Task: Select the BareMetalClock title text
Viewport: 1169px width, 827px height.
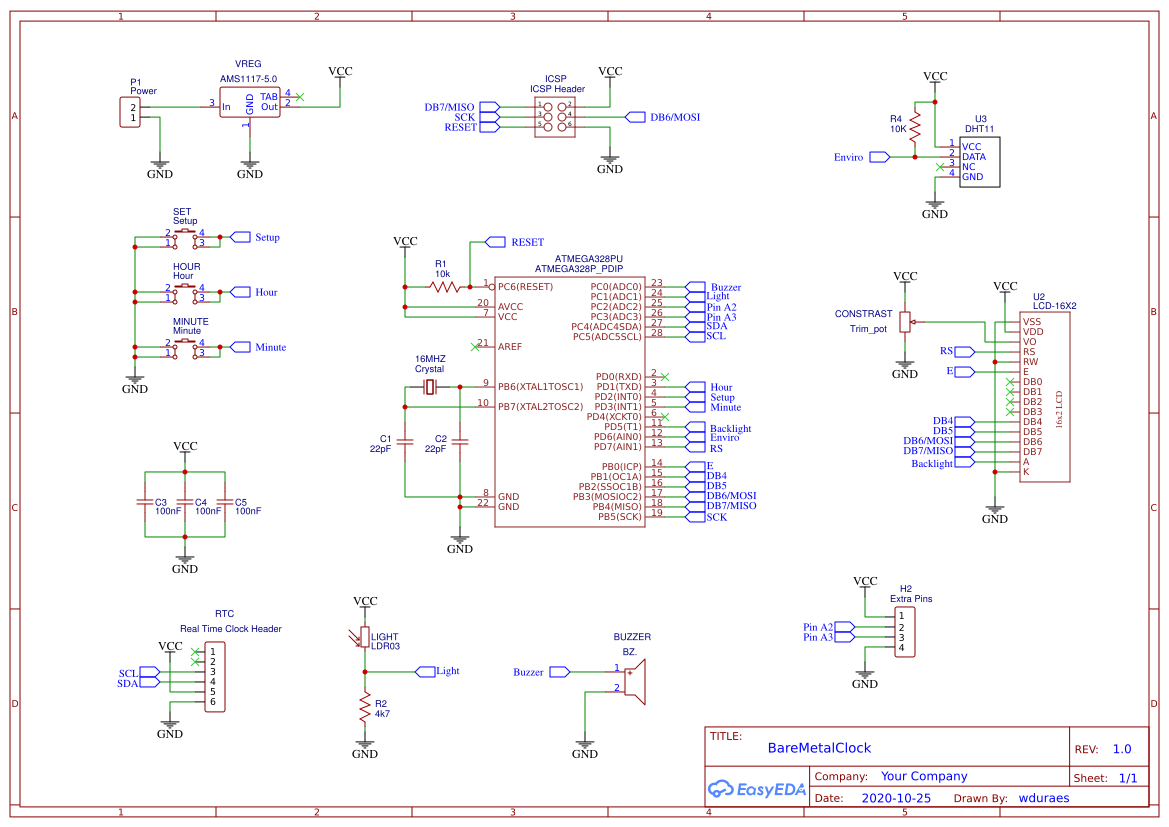Action: click(x=819, y=748)
